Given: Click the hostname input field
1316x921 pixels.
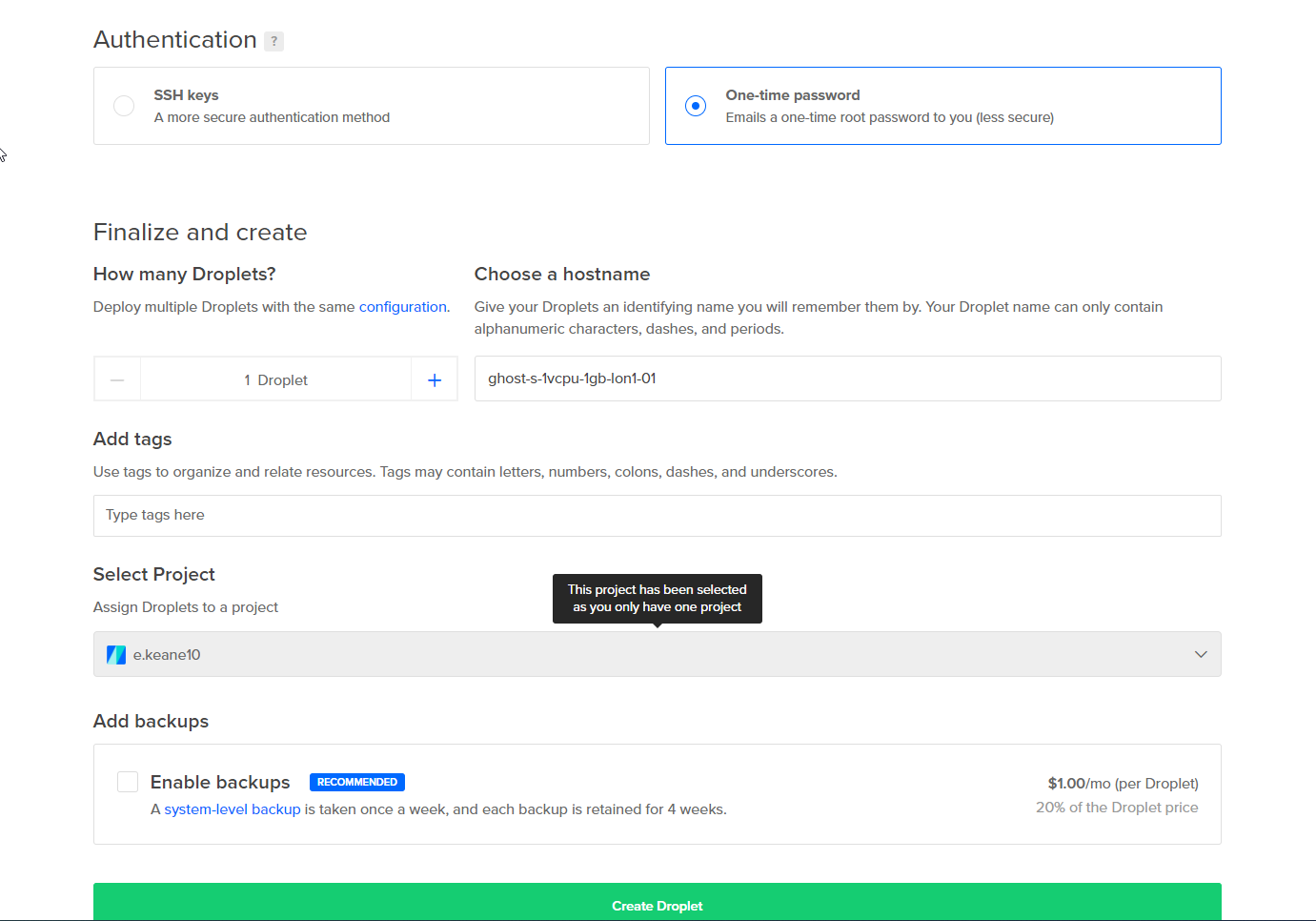Looking at the screenshot, I should (x=847, y=379).
